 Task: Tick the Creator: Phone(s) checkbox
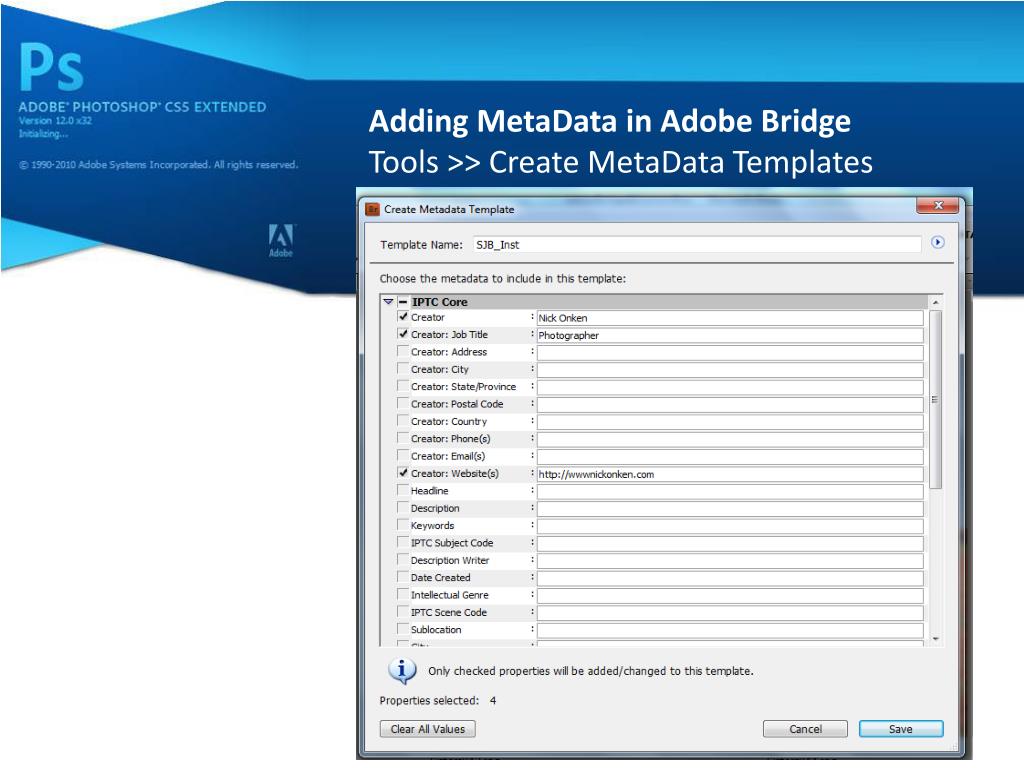pyautogui.click(x=403, y=438)
